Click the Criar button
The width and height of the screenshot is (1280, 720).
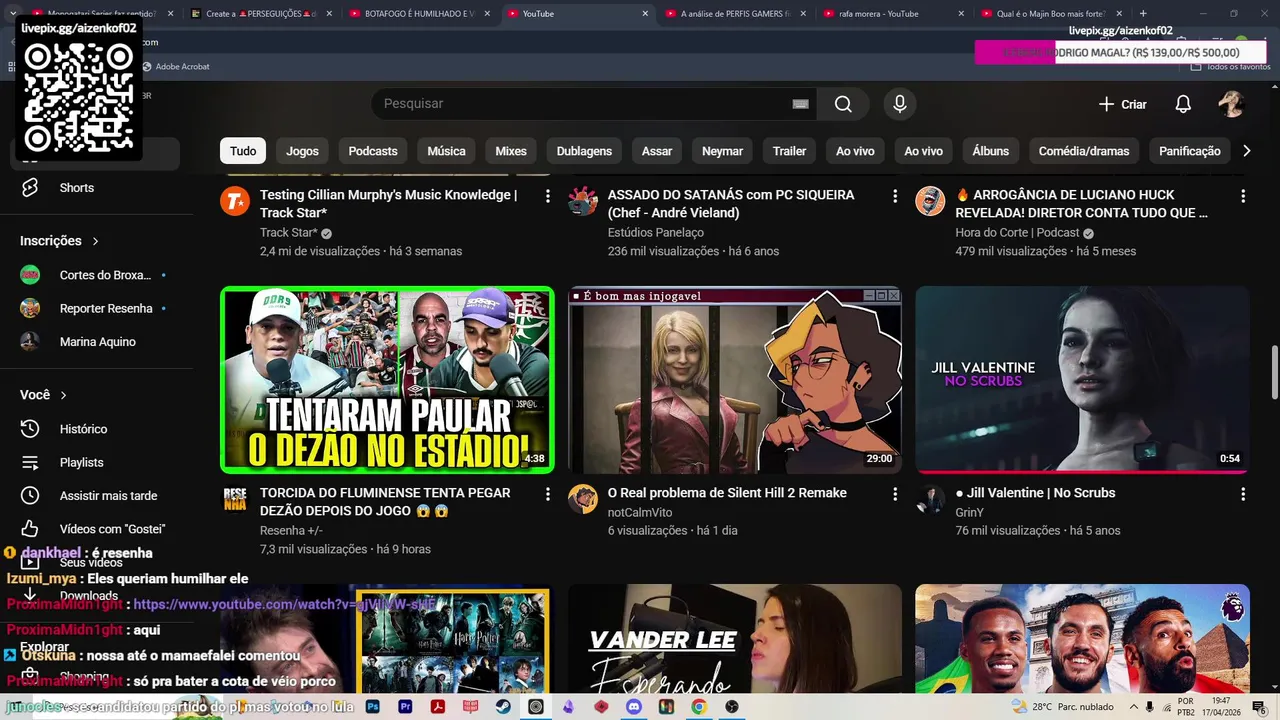(x=1122, y=104)
